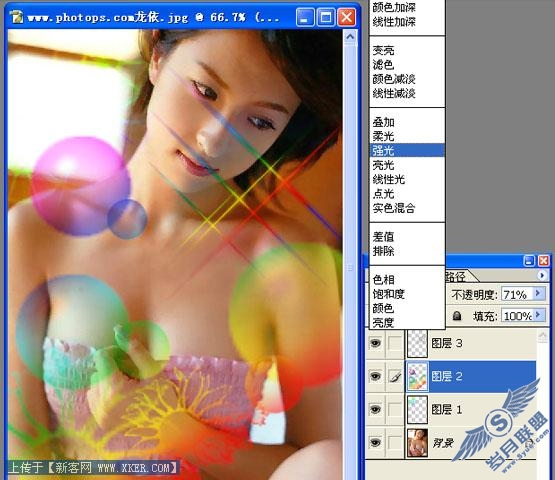The height and width of the screenshot is (480, 555).
Task: Pick 实色混合 blend mode
Action: [x=394, y=208]
